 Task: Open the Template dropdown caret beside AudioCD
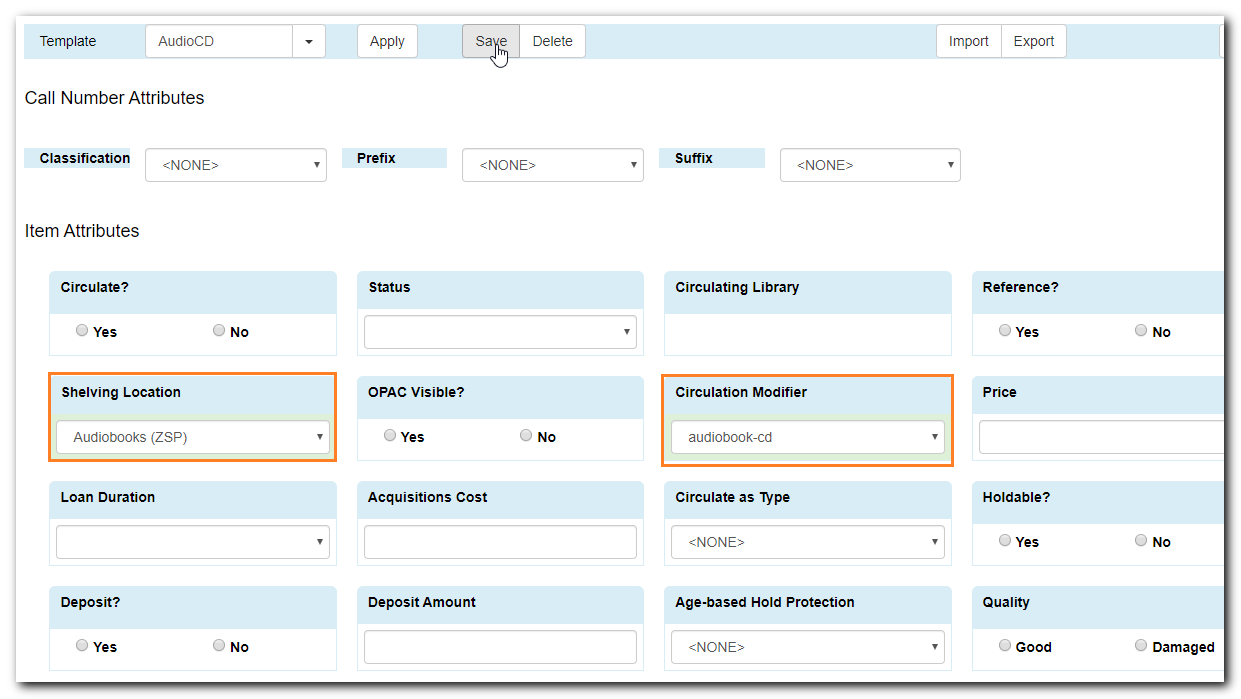(309, 41)
